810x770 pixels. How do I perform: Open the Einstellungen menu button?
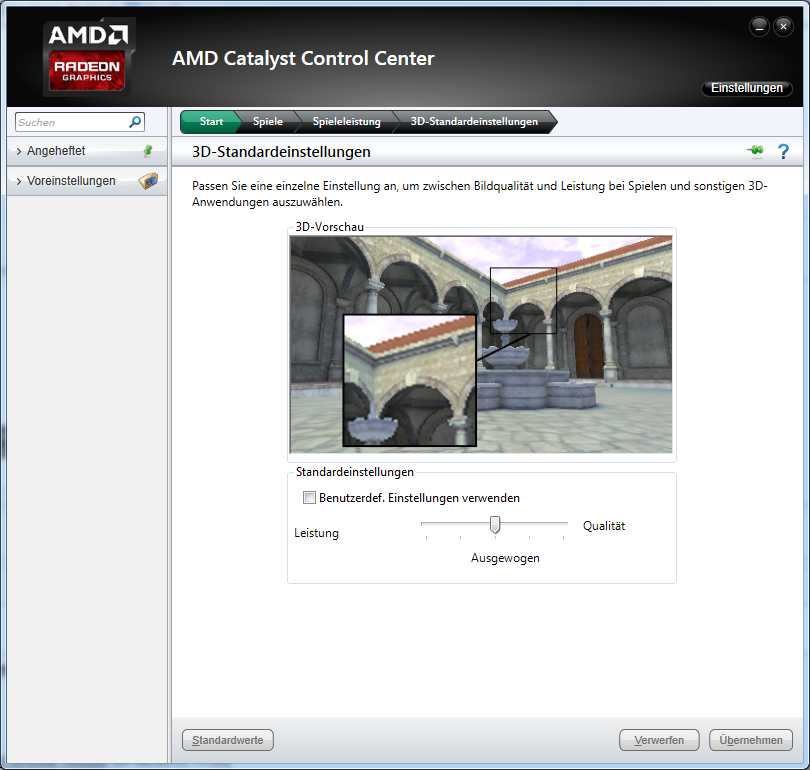(x=746, y=88)
